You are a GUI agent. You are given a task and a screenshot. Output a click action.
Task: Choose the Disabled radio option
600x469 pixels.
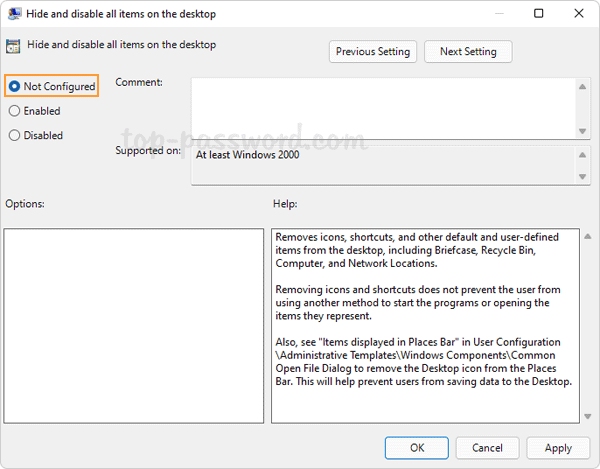point(15,135)
